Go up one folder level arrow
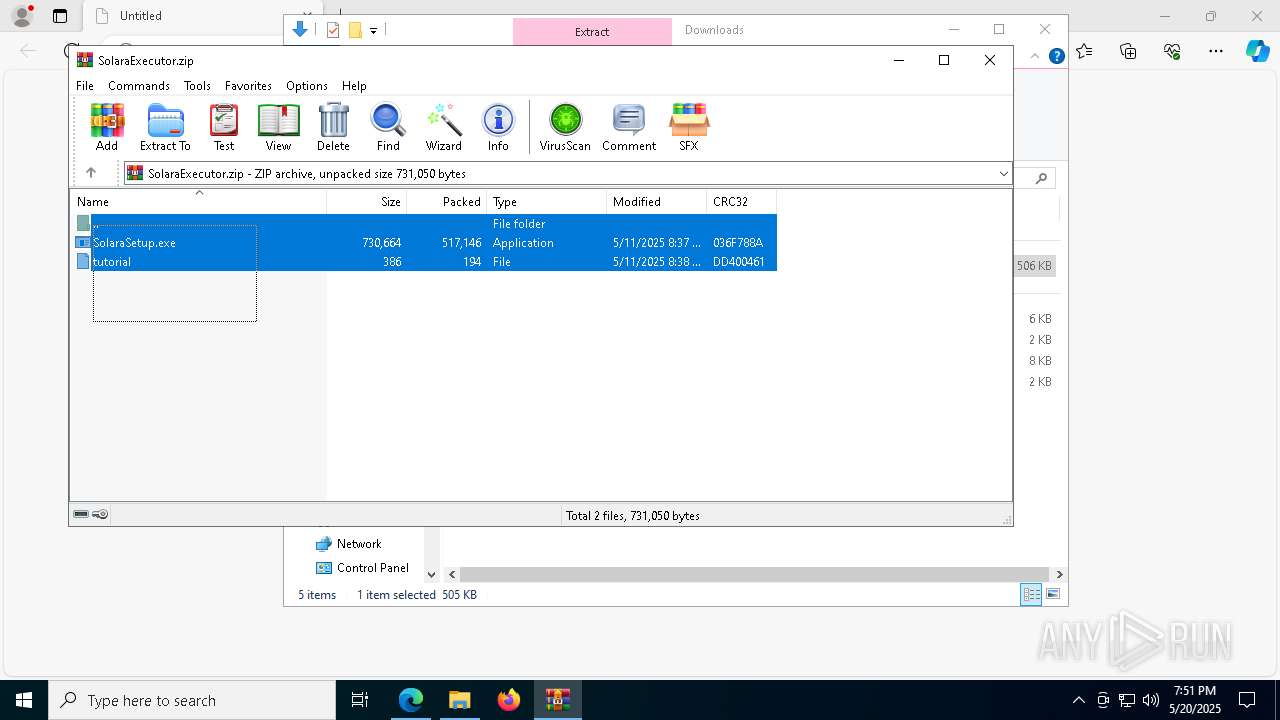This screenshot has width=1280, height=720. pyautogui.click(x=91, y=173)
